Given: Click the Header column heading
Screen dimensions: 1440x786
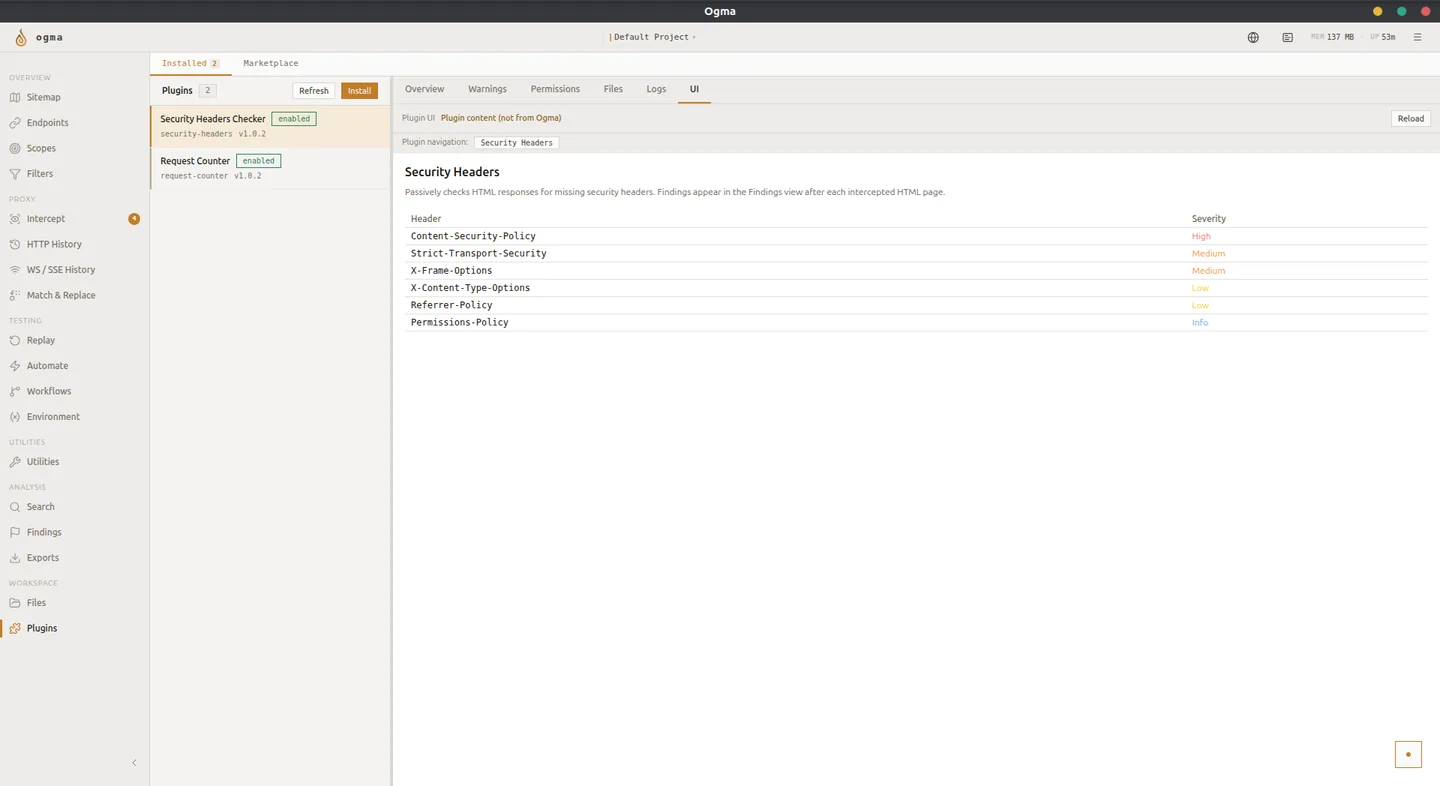Looking at the screenshot, I should coord(426,219).
